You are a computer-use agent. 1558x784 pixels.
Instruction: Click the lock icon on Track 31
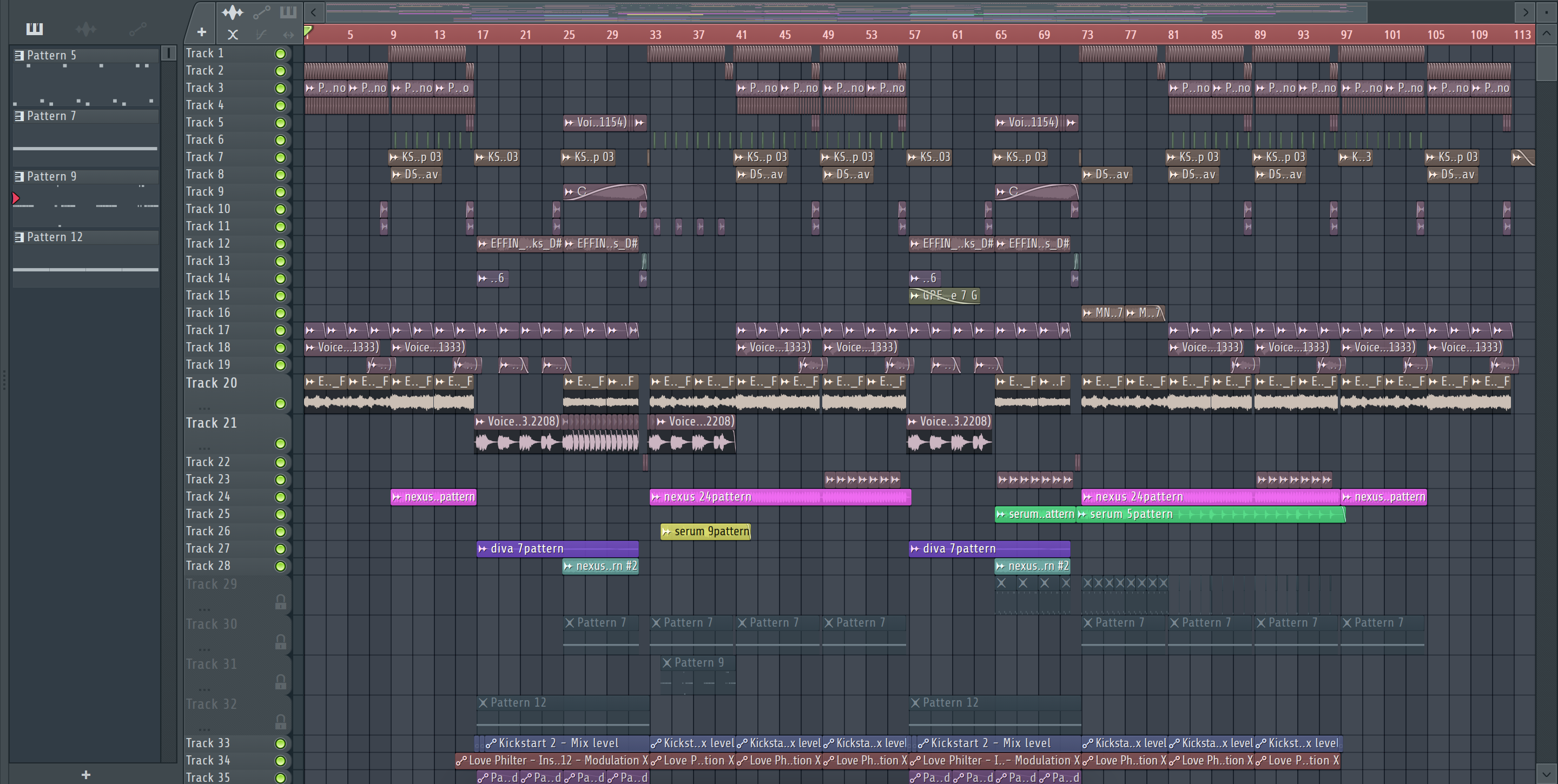(x=281, y=682)
